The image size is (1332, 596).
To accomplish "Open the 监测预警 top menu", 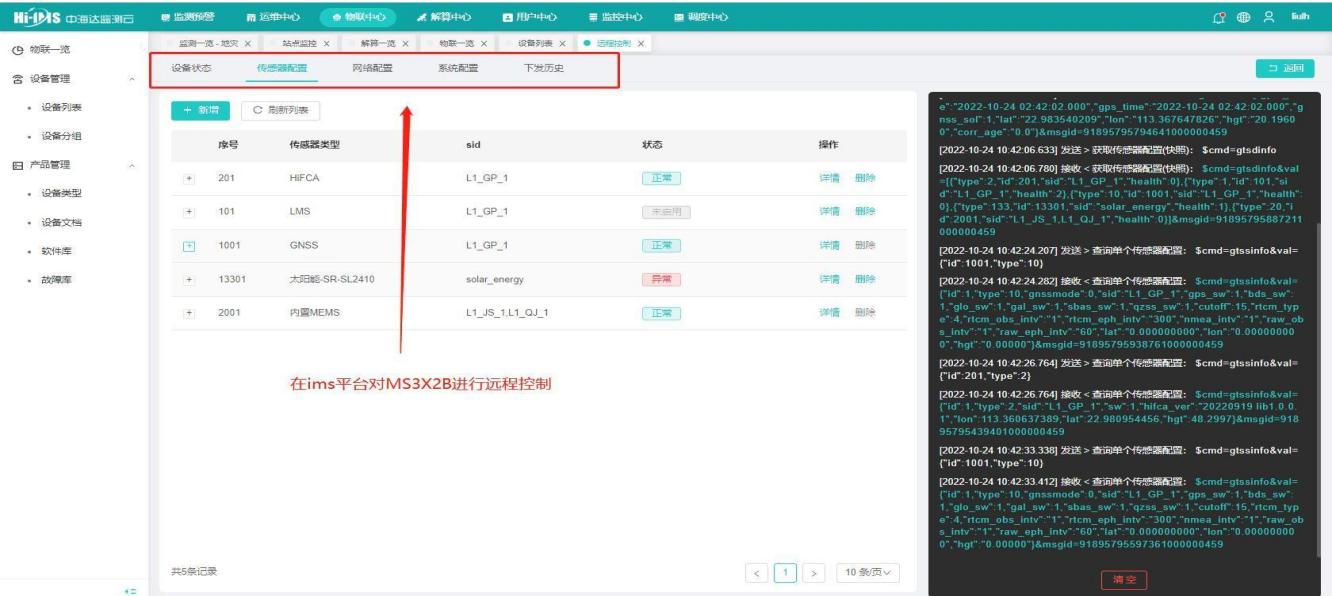I will (181, 15).
